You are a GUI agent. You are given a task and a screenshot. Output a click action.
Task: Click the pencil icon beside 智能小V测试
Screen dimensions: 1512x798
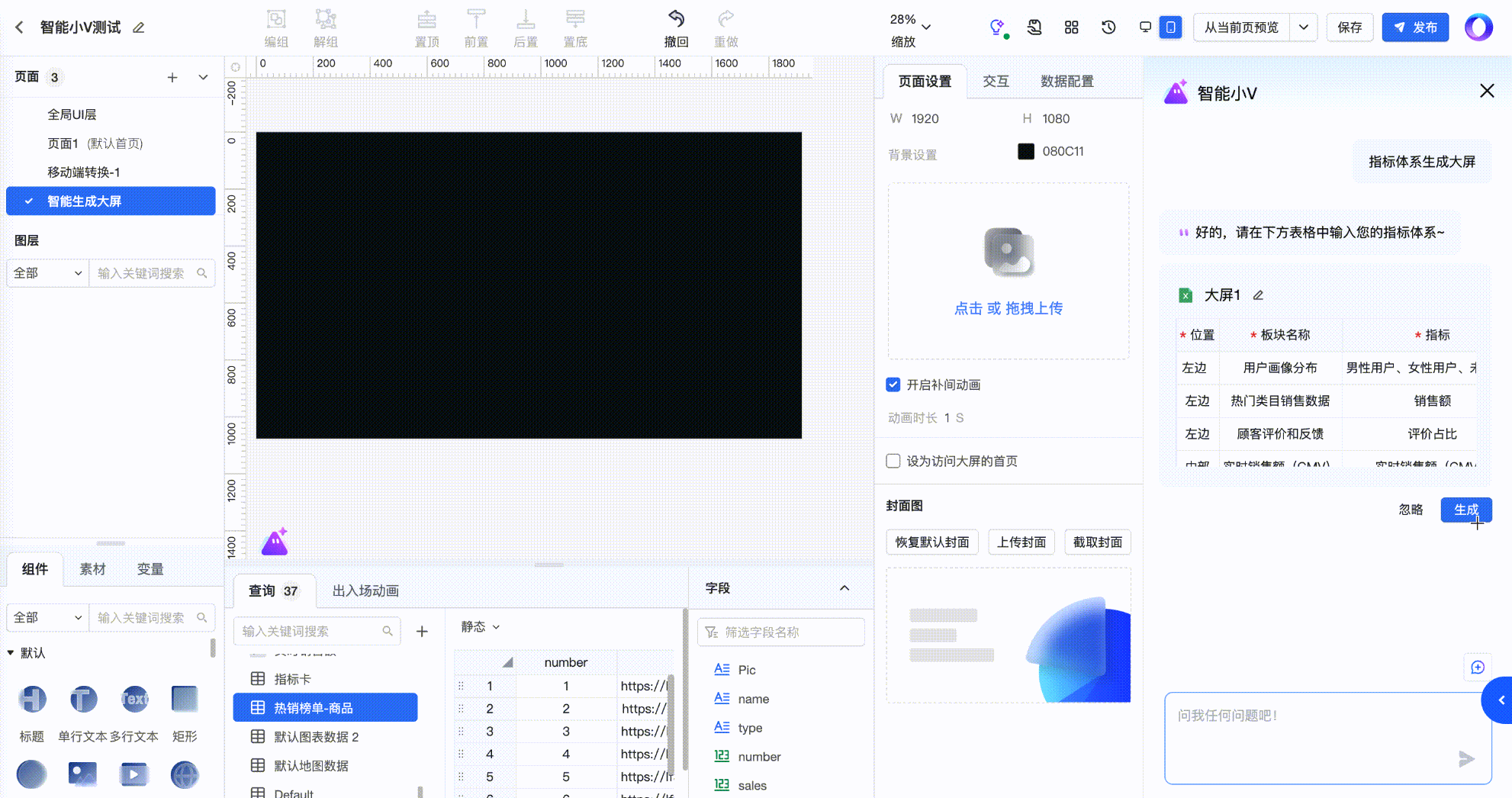tap(138, 27)
